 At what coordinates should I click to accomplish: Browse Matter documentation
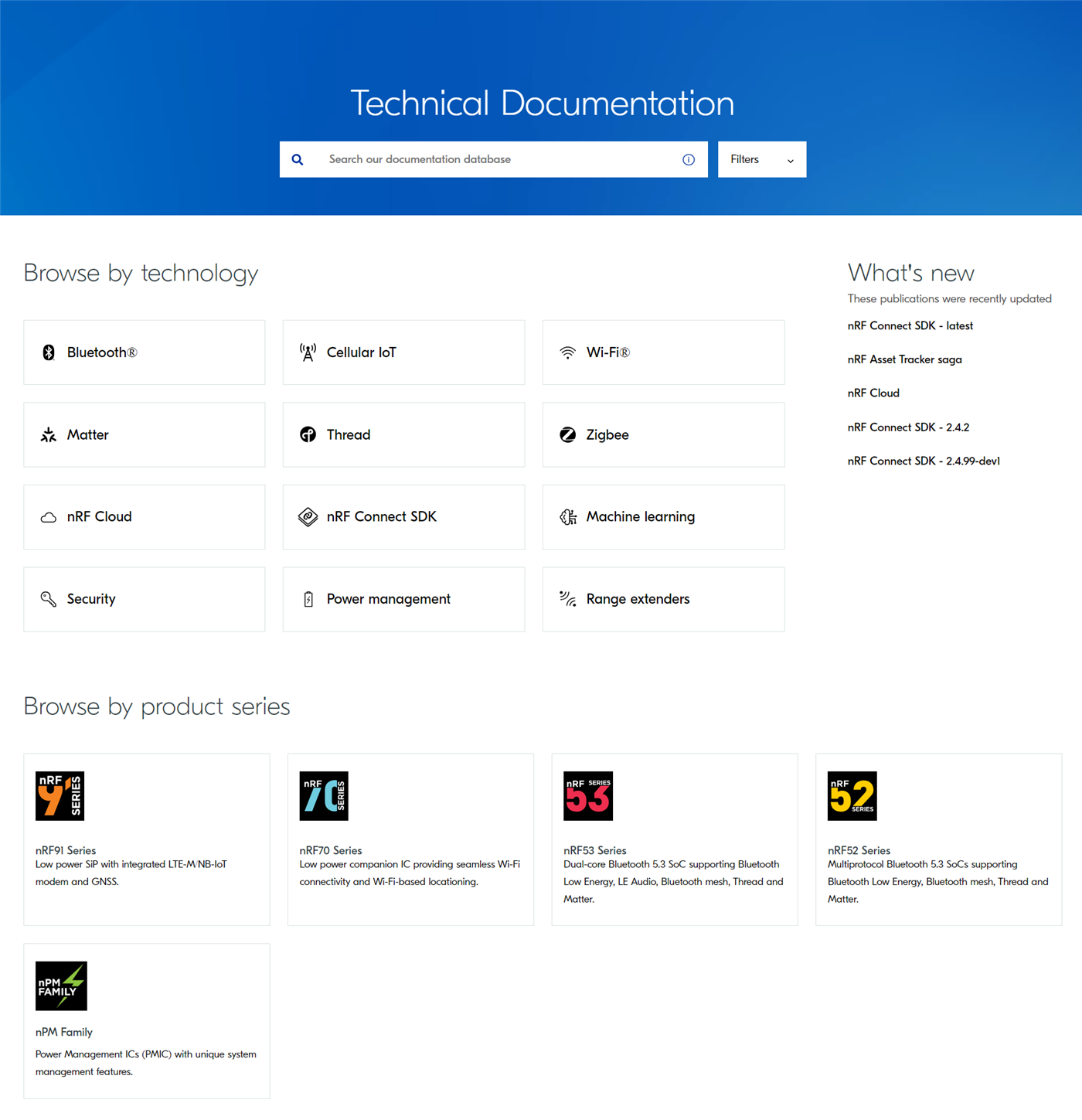point(145,434)
